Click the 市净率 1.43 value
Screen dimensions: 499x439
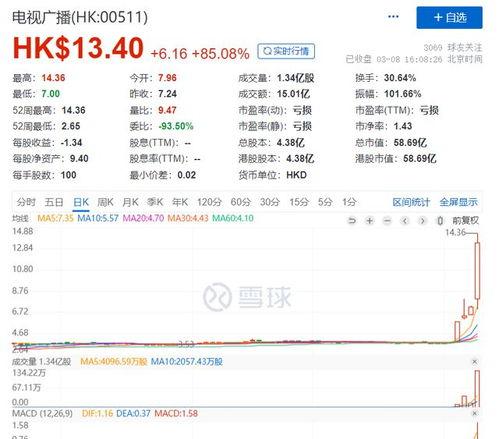(403, 126)
